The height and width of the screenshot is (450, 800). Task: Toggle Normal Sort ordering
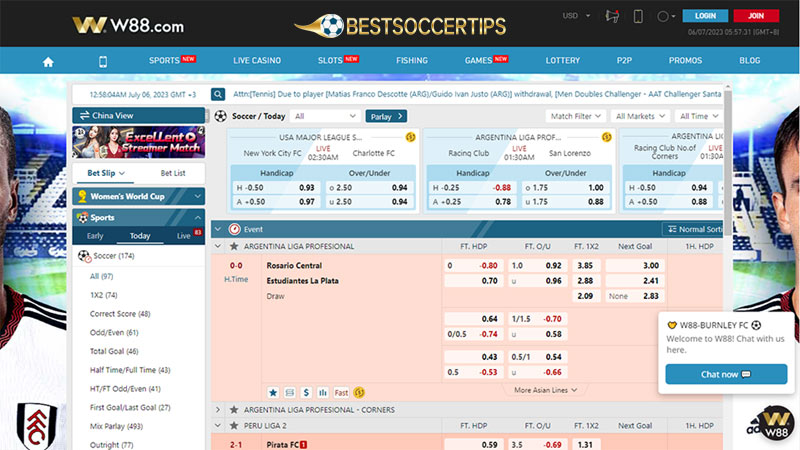pos(693,229)
